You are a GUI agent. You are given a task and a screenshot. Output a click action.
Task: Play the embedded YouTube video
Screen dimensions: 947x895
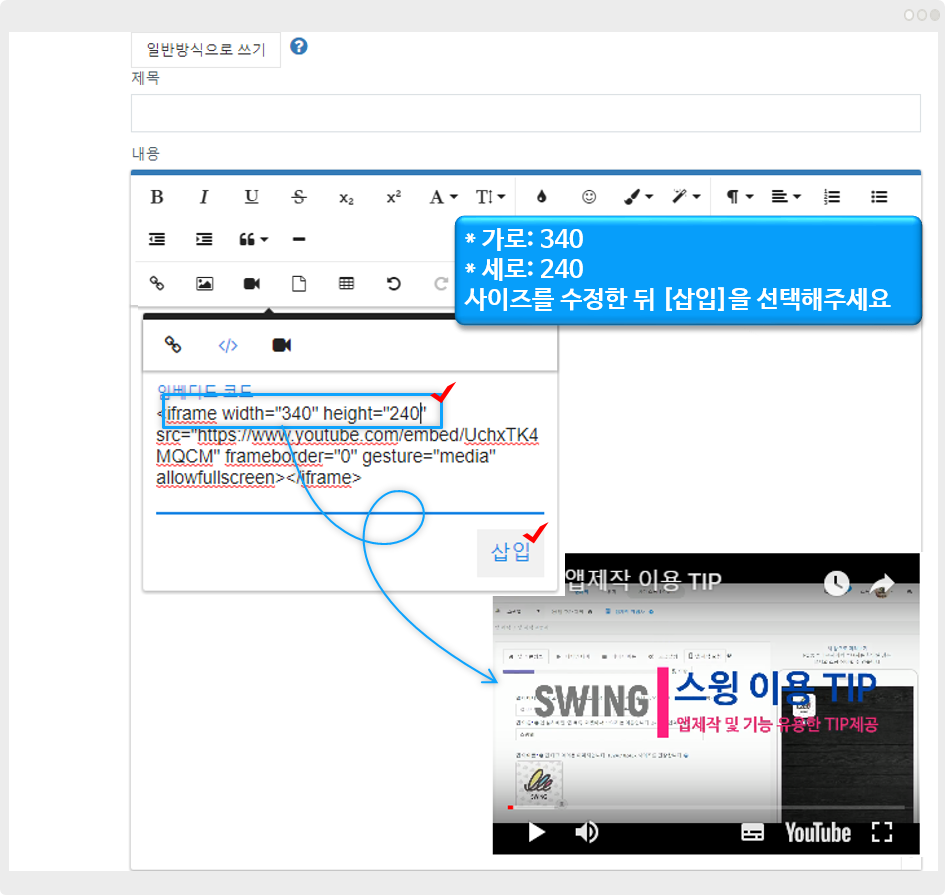tap(537, 832)
